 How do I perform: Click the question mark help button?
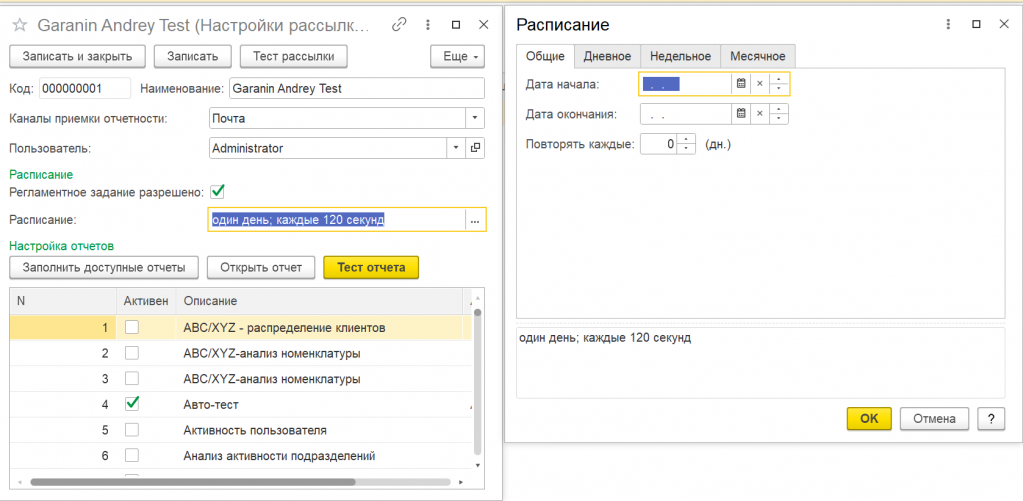[990, 419]
